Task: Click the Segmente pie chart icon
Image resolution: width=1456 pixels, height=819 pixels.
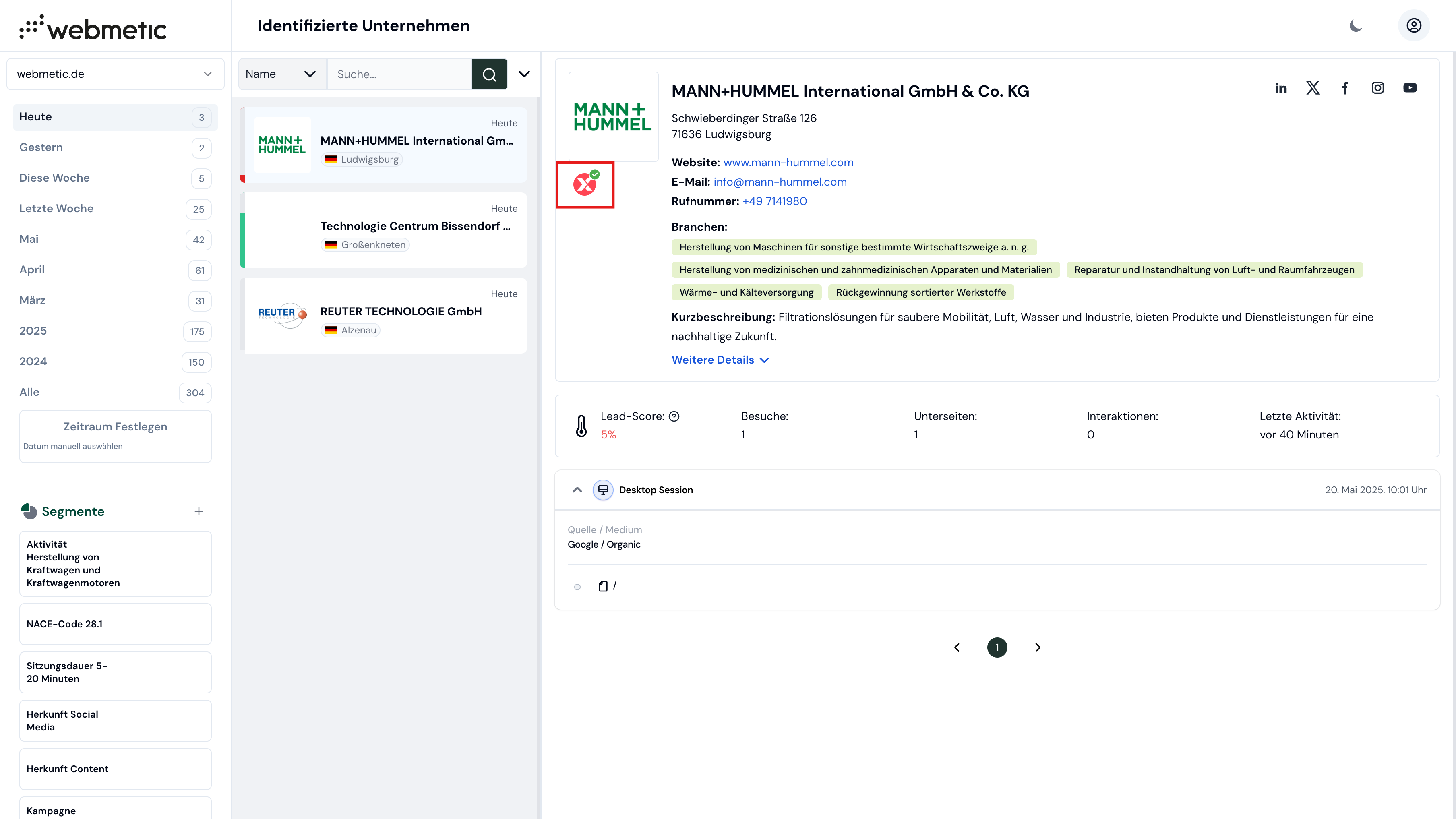Action: click(29, 511)
